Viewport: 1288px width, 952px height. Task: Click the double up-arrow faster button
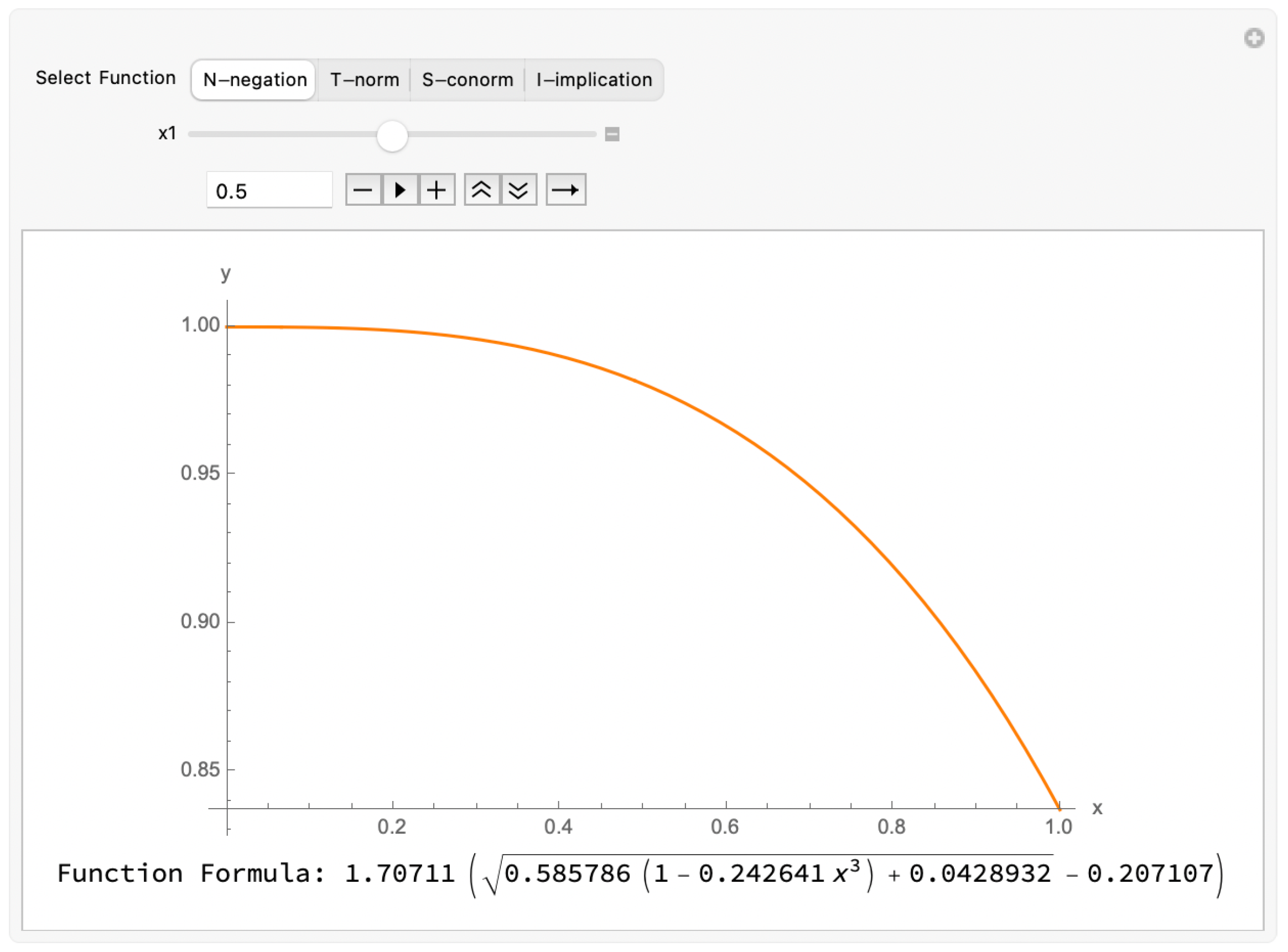pos(482,190)
